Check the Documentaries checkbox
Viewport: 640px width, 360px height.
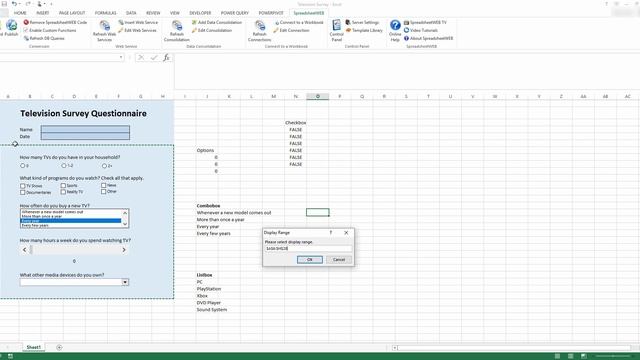point(23,192)
